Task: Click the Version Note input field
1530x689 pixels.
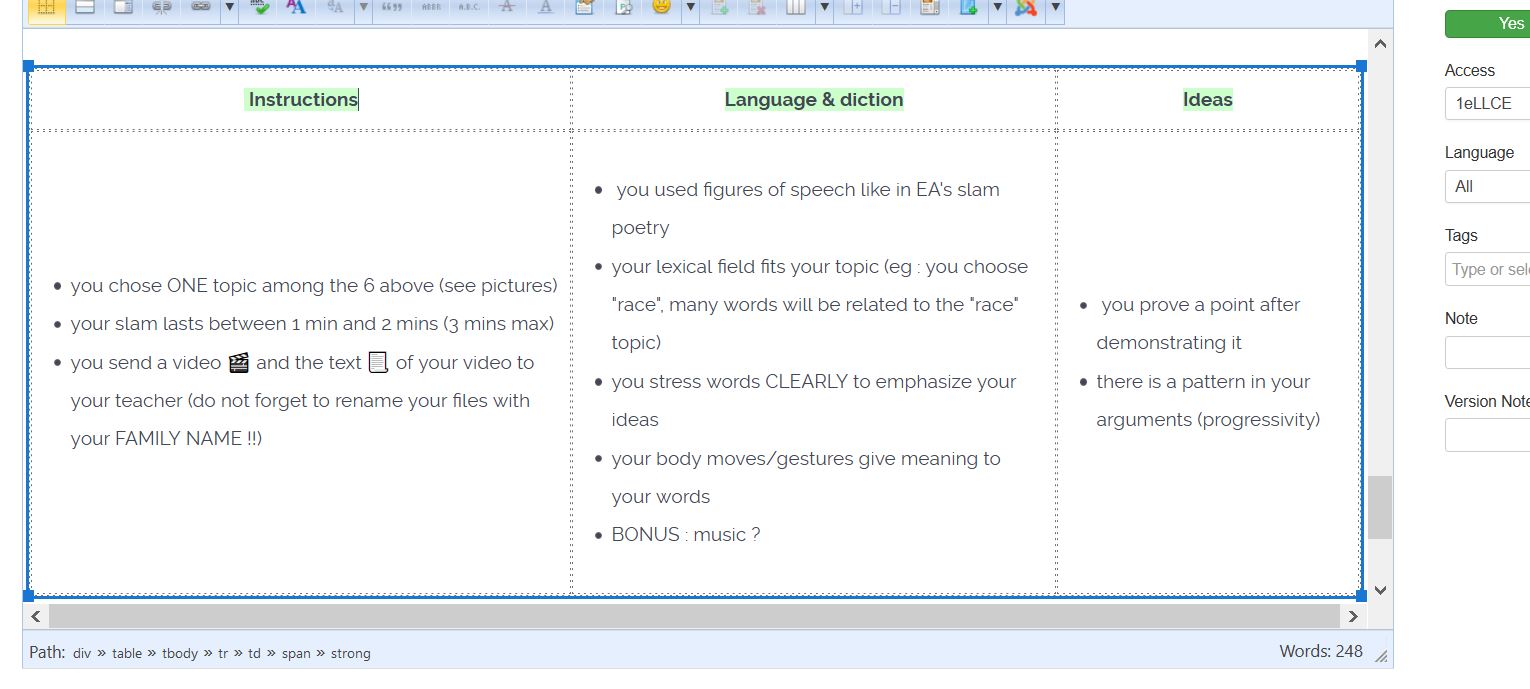Action: (x=1487, y=435)
